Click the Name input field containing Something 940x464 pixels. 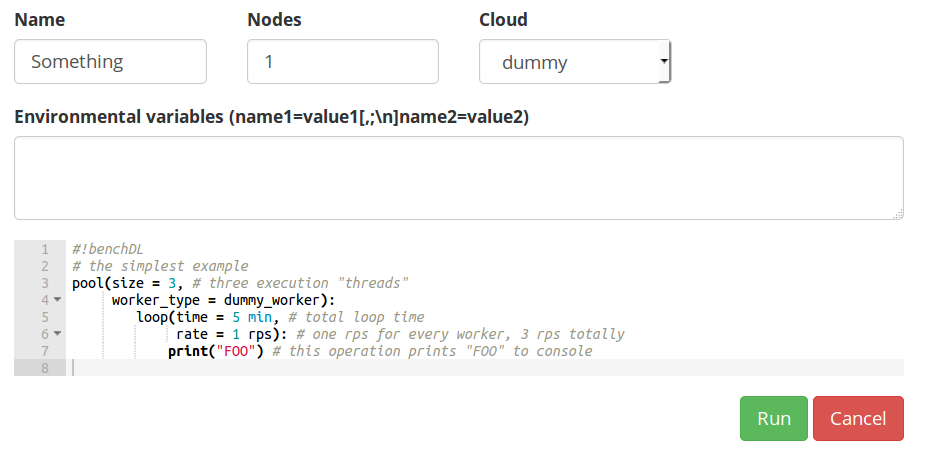point(110,62)
